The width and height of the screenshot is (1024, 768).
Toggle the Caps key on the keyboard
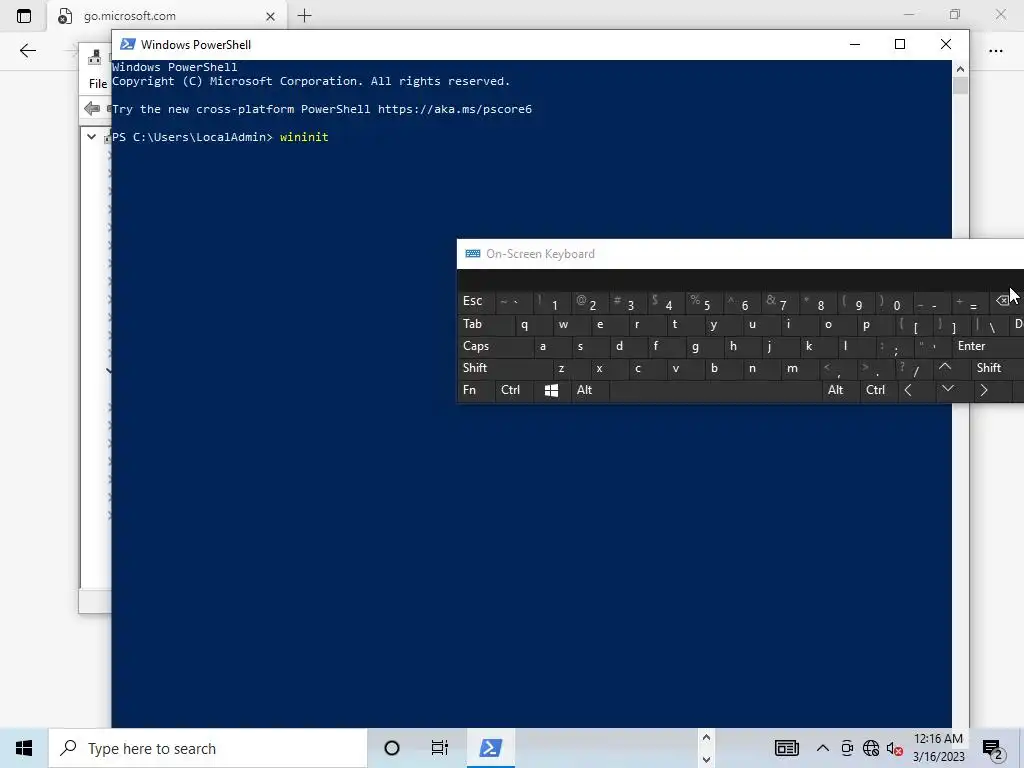[x=494, y=346]
